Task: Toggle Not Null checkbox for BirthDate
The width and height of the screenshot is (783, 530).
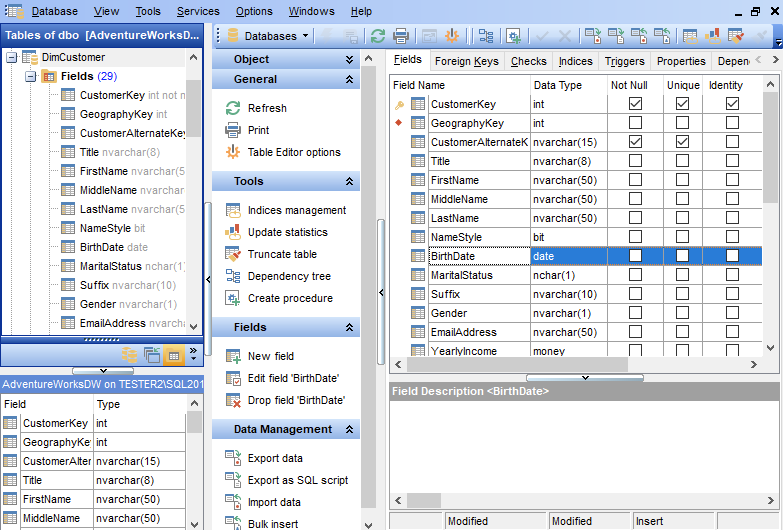Action: [635, 255]
